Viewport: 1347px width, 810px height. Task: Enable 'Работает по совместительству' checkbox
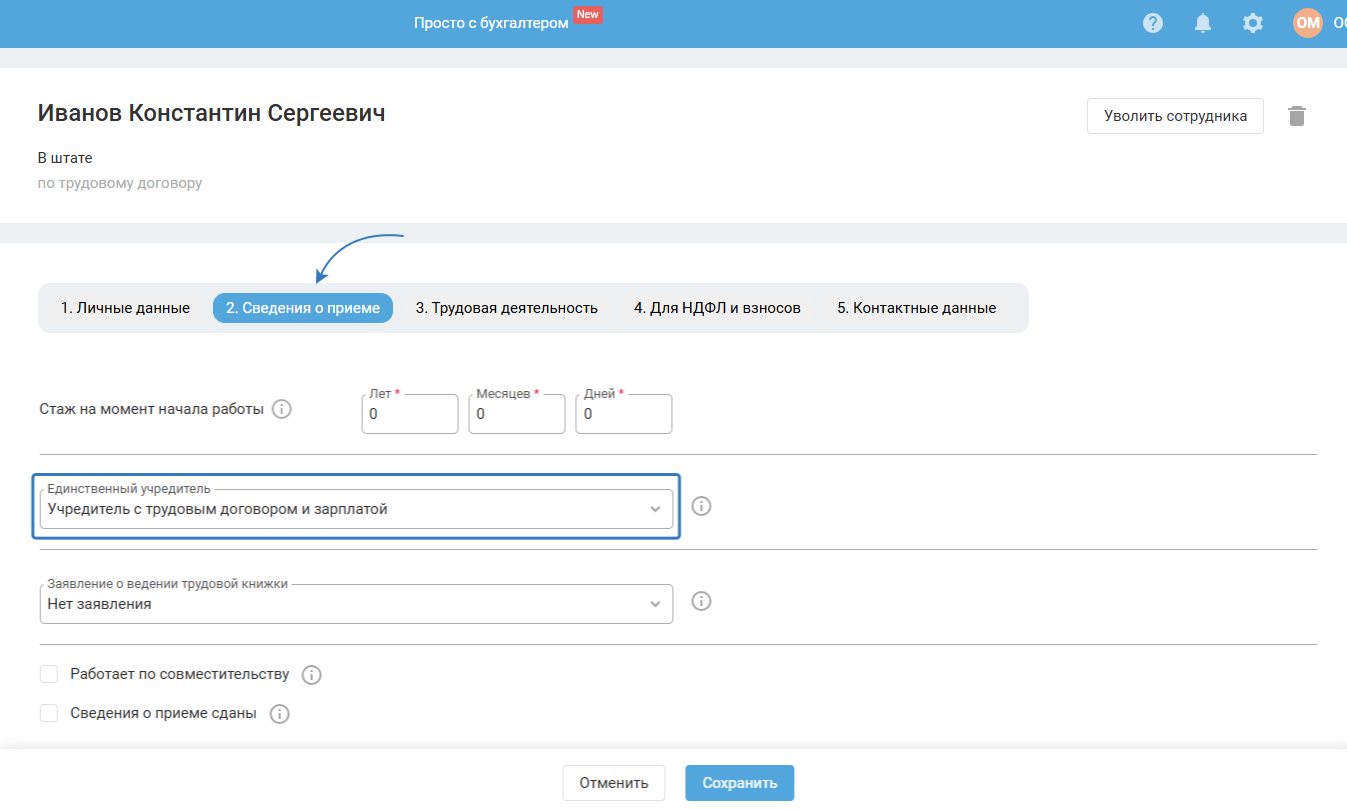pos(49,675)
